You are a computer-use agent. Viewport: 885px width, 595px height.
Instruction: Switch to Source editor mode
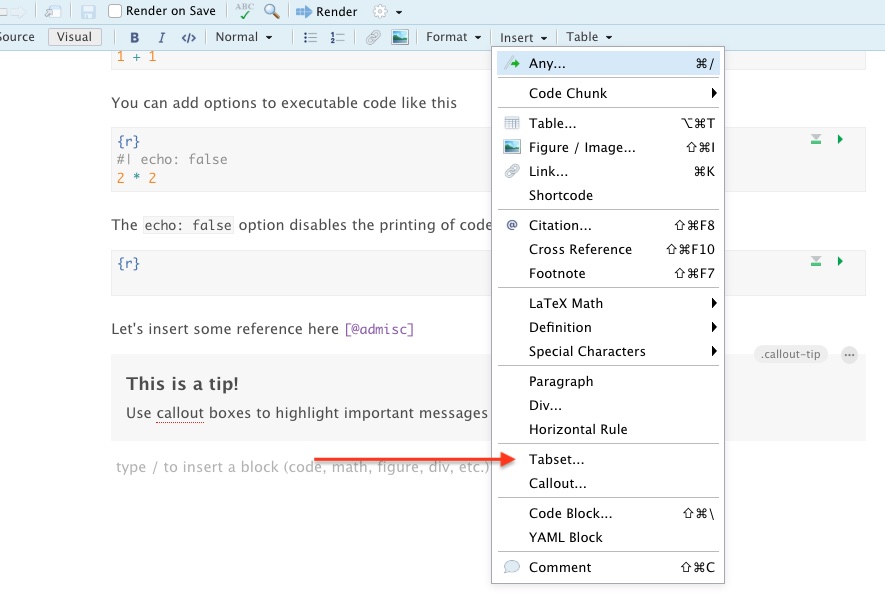(x=17, y=37)
